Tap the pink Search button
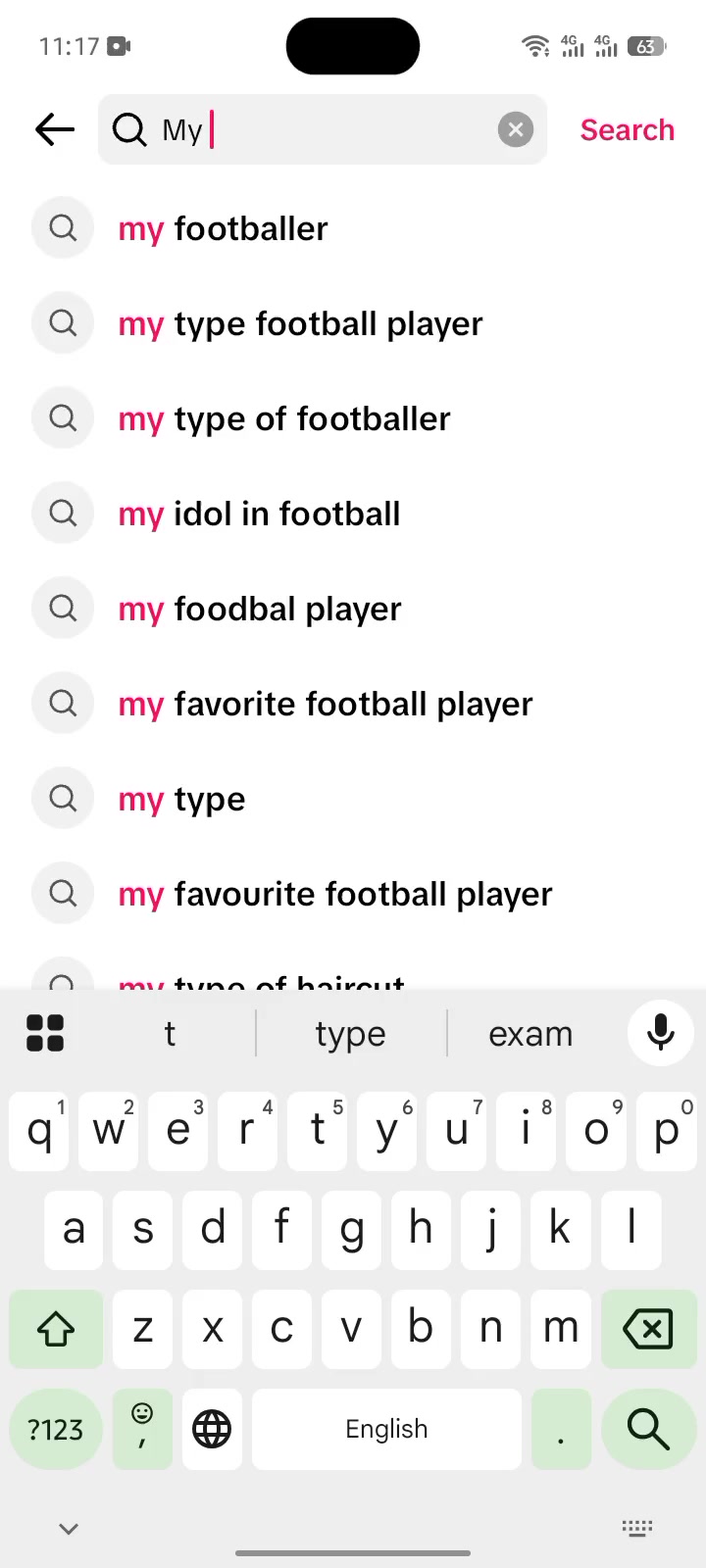 [628, 129]
